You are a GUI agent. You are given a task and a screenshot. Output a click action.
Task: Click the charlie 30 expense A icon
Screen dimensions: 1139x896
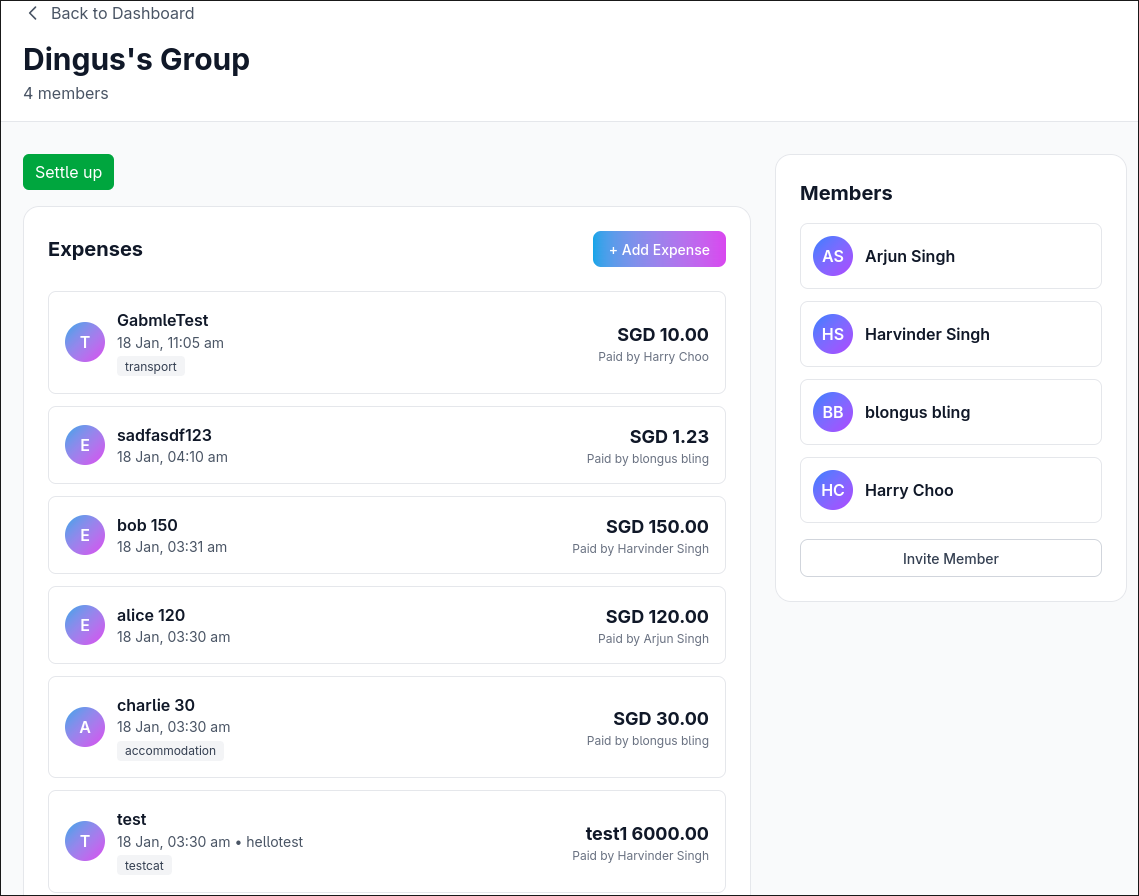point(85,727)
